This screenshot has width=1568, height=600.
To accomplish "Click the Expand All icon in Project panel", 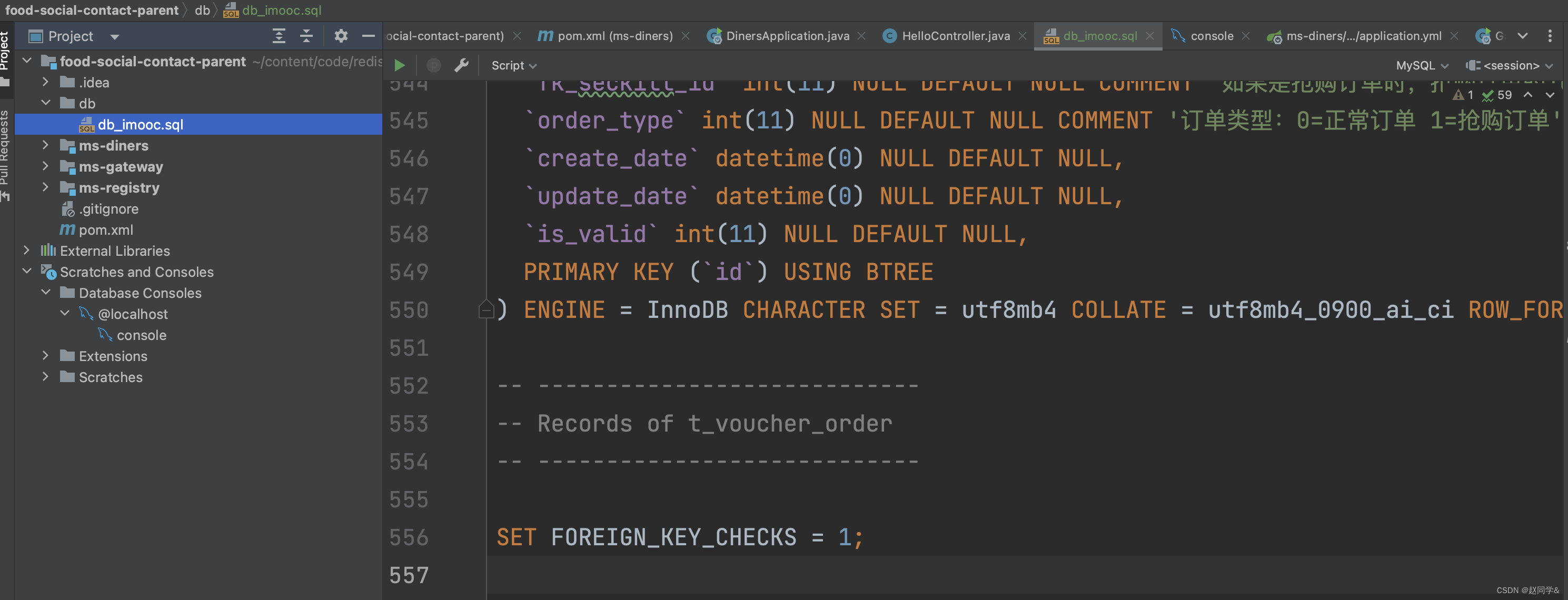I will click(x=279, y=36).
